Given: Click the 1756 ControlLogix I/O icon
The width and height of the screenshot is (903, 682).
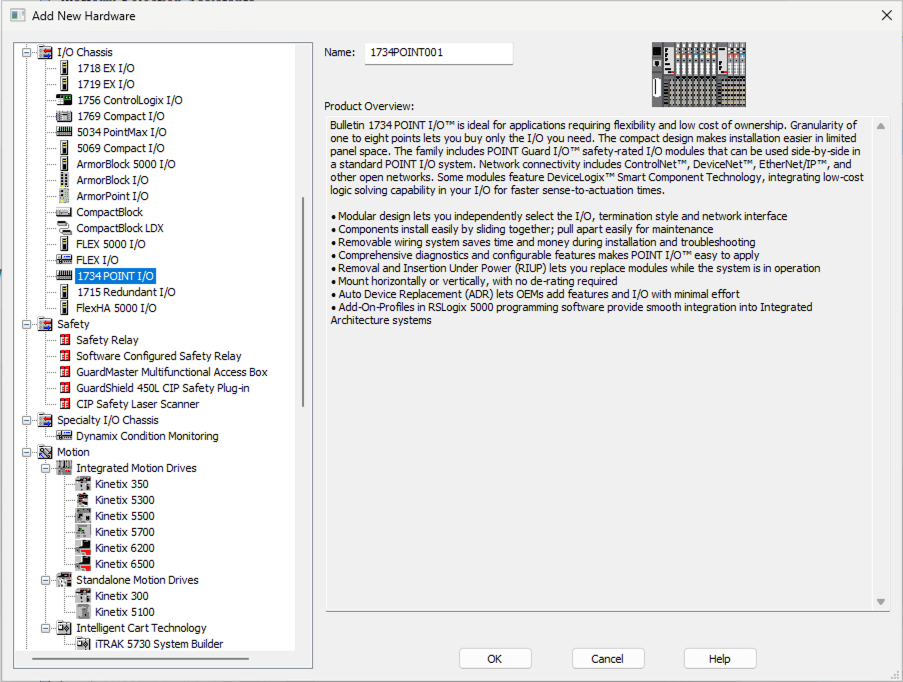Looking at the screenshot, I should (x=64, y=100).
